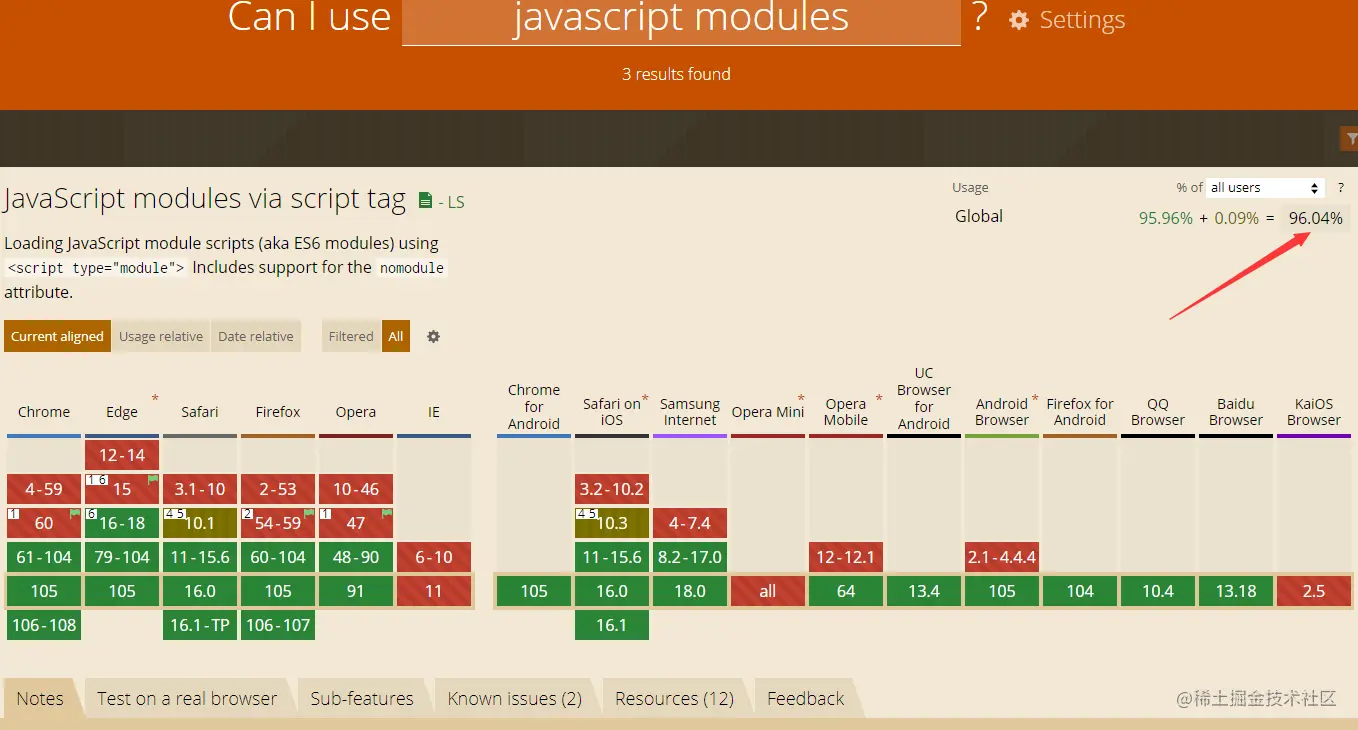1358x730 pixels.
Task: Click the Can I use logo text
Action: tap(309, 18)
